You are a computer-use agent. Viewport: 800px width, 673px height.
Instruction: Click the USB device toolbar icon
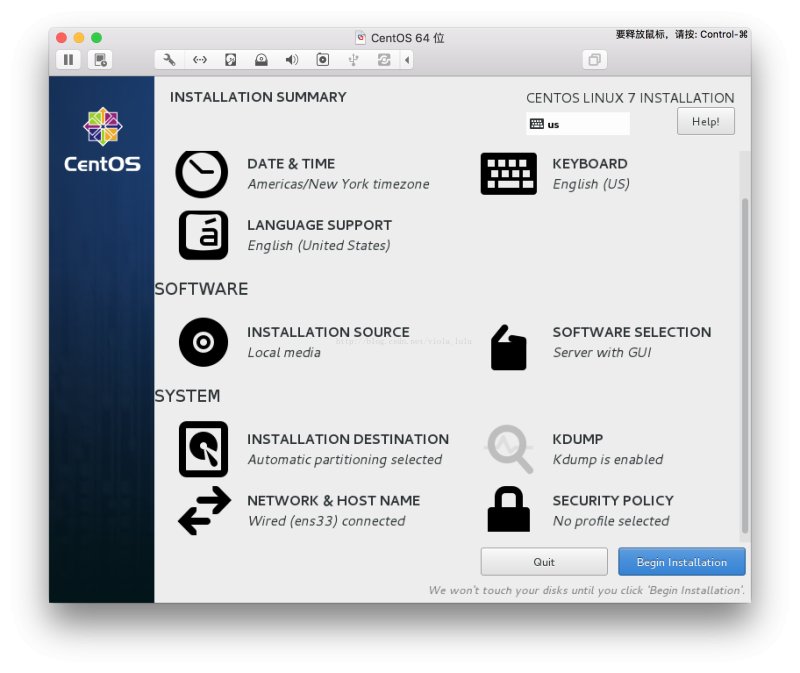[x=353, y=60]
